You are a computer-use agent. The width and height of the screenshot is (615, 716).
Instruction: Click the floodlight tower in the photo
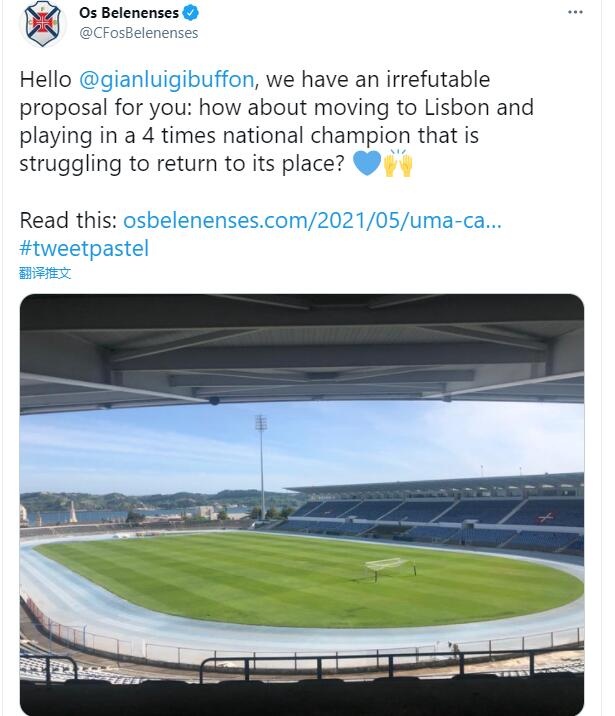point(261,460)
